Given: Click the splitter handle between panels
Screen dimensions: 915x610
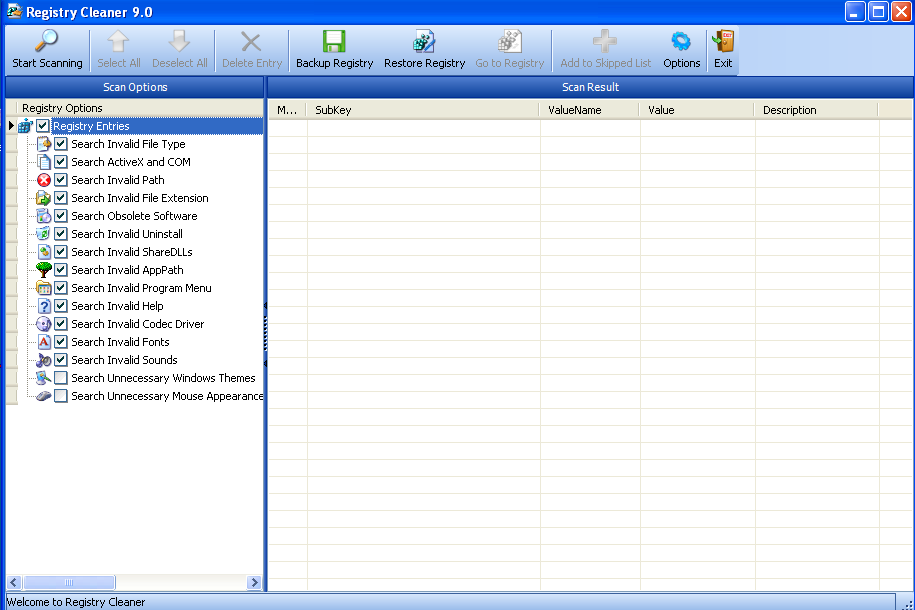Looking at the screenshot, I should click(266, 334).
